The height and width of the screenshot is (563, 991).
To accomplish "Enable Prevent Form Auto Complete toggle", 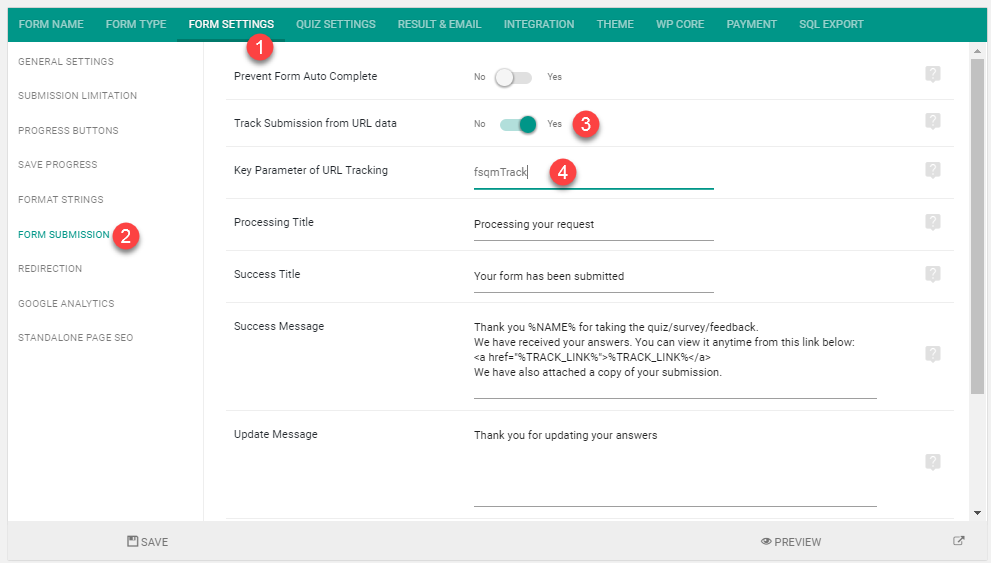I will click(513, 77).
